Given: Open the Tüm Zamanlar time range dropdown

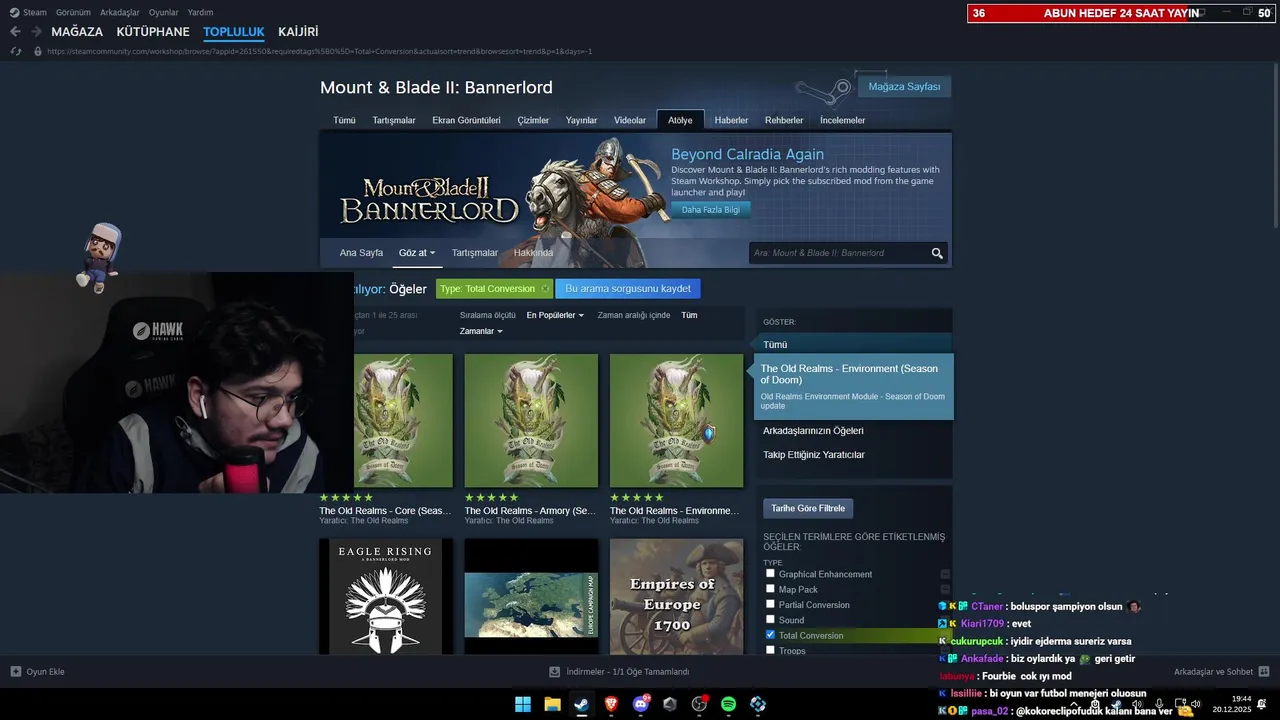Looking at the screenshot, I should [x=481, y=331].
